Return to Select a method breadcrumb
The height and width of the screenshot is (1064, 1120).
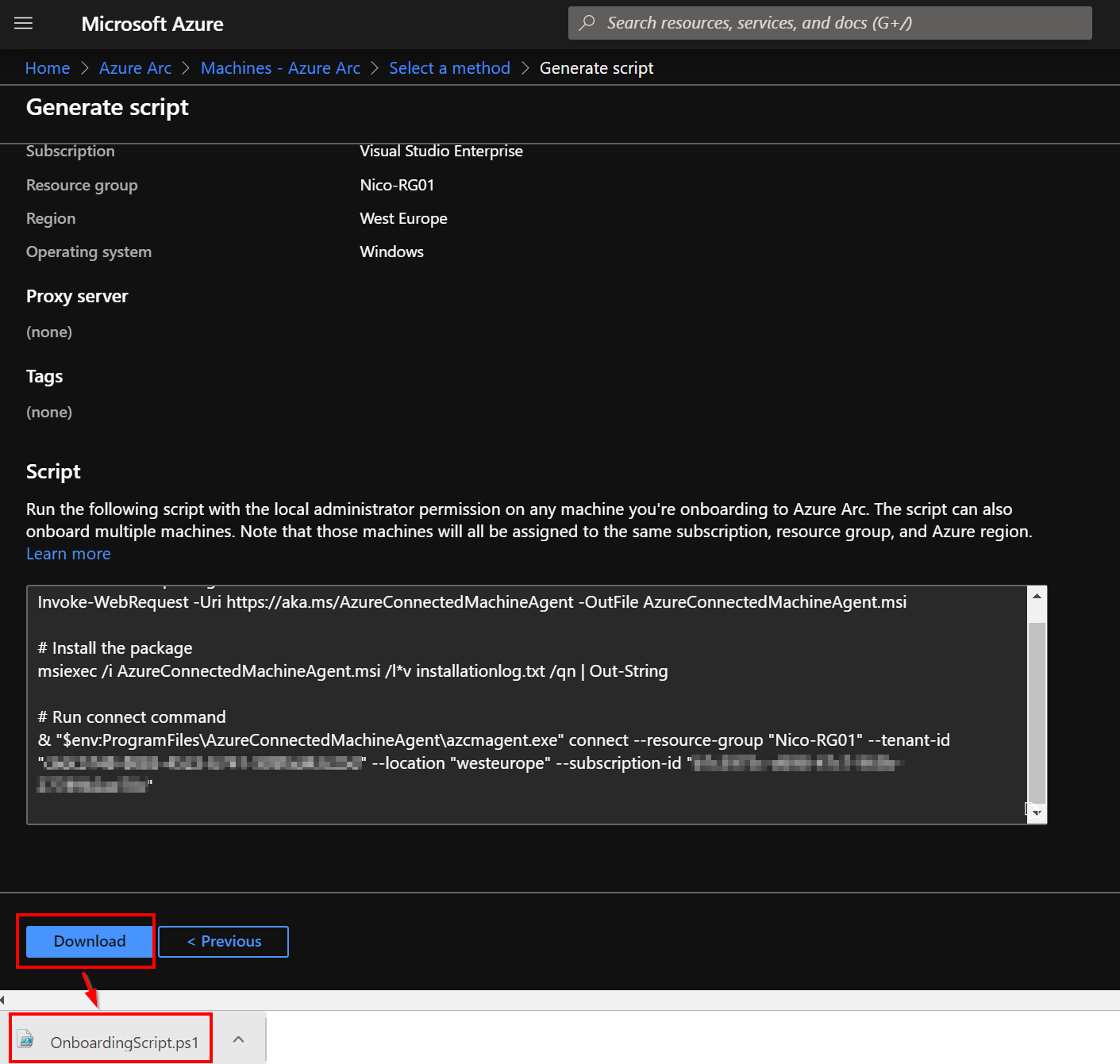449,68
